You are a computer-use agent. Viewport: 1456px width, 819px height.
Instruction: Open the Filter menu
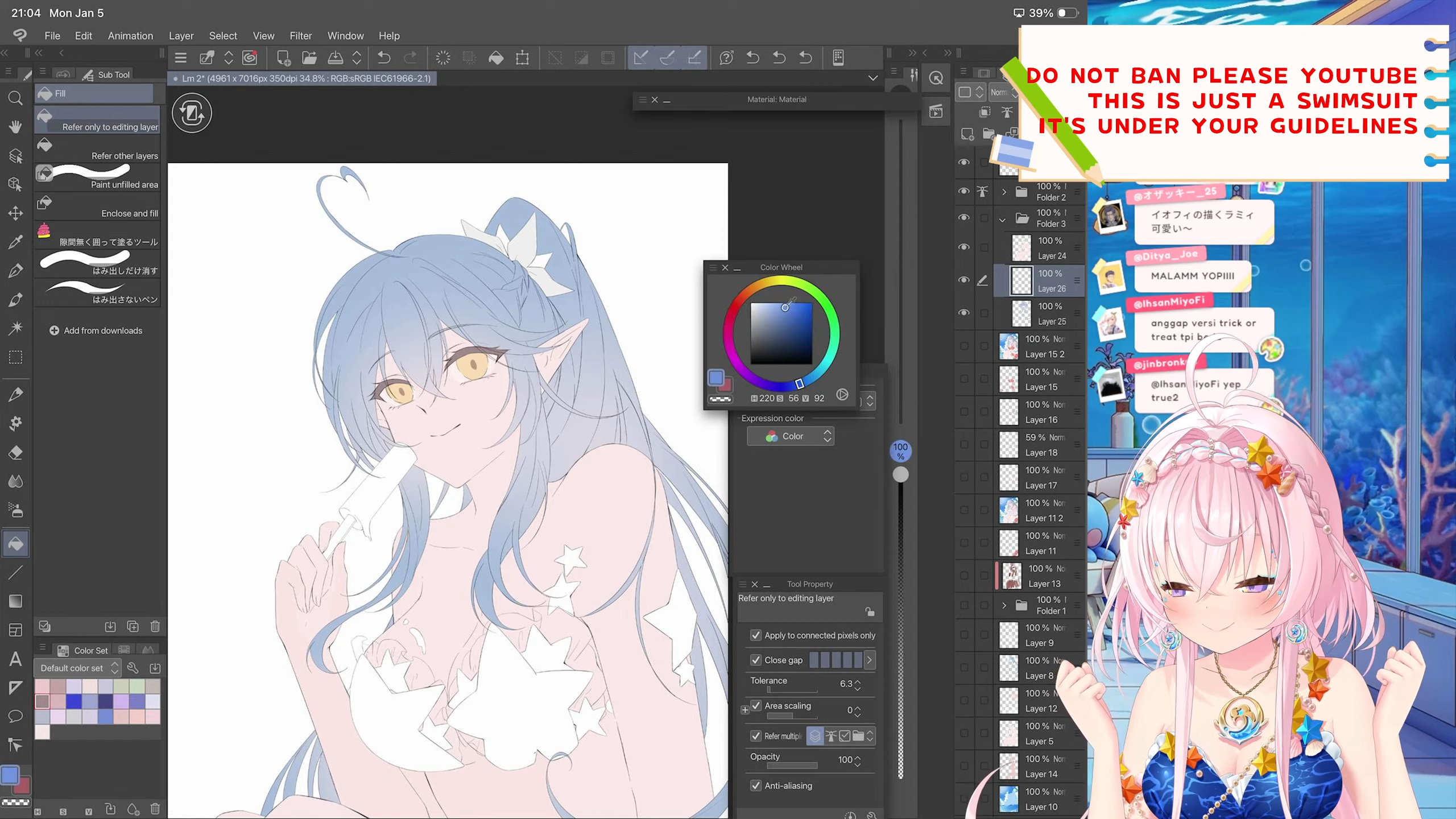coord(300,36)
